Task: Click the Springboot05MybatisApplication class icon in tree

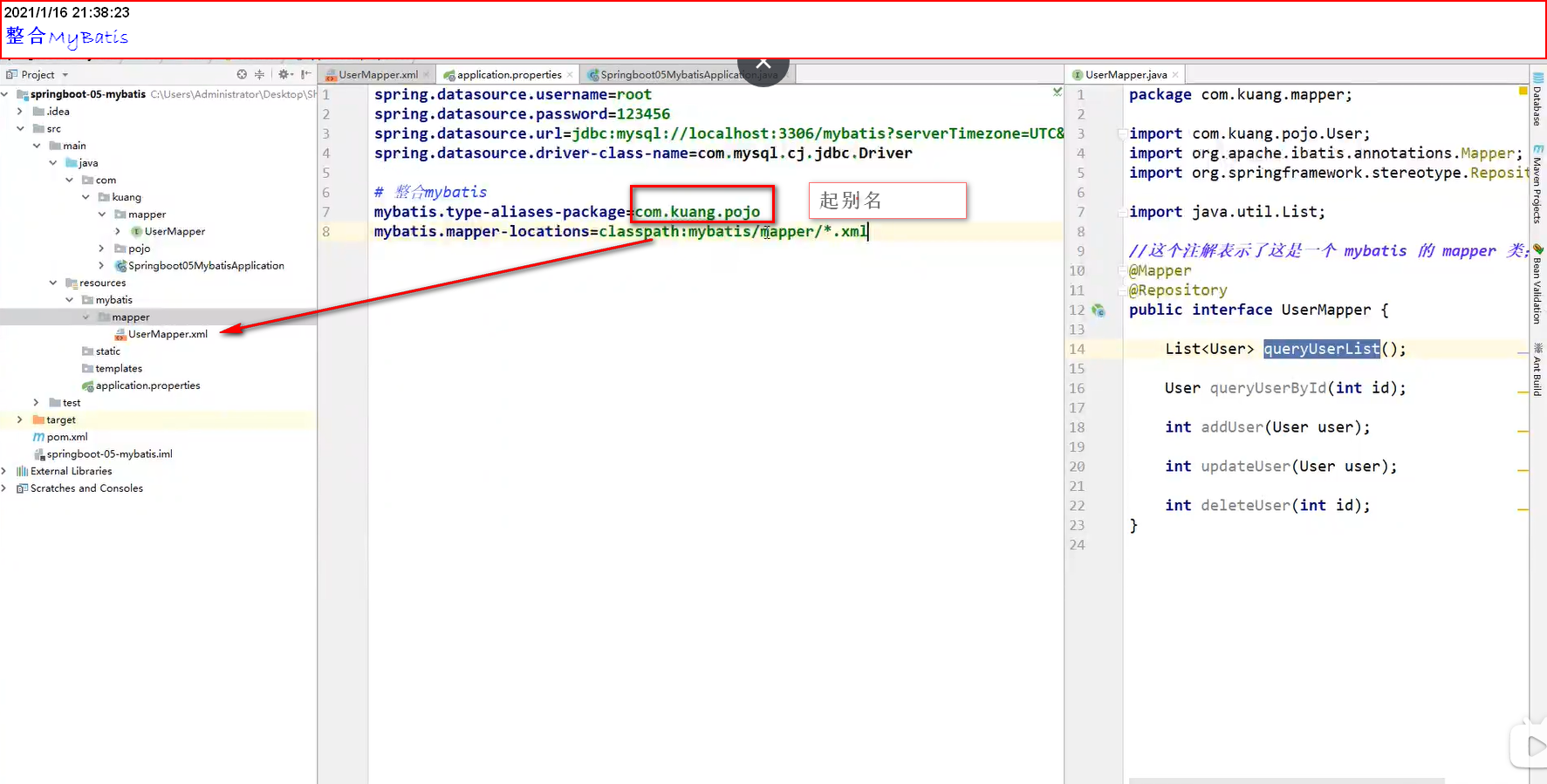Action: [x=121, y=265]
